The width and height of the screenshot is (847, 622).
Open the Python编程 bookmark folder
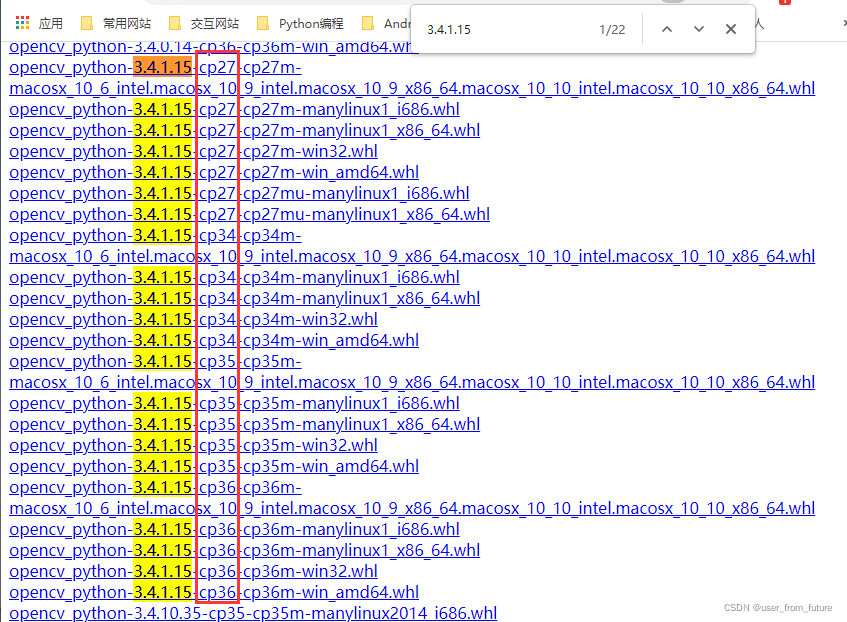point(300,23)
